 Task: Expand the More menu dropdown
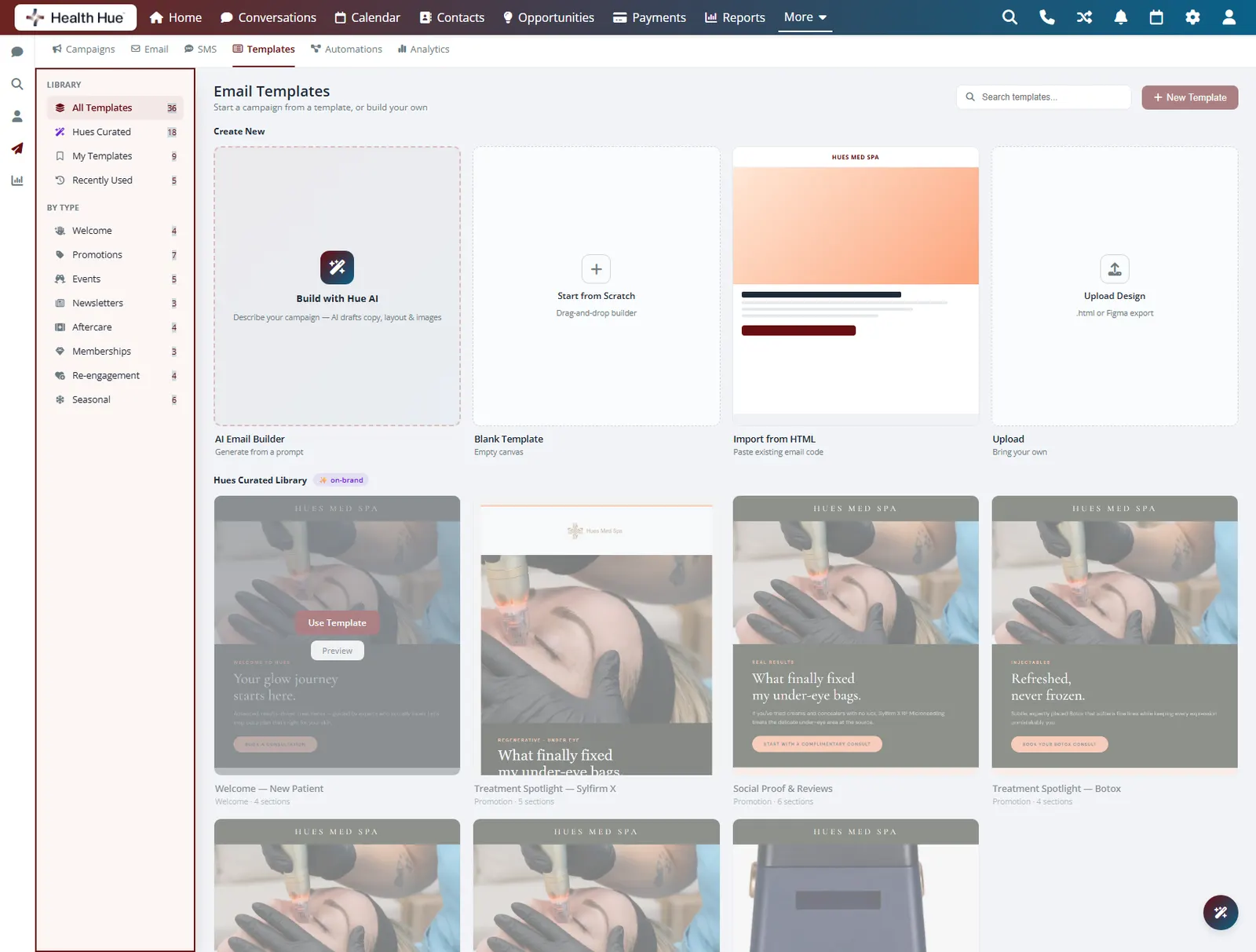click(x=805, y=17)
